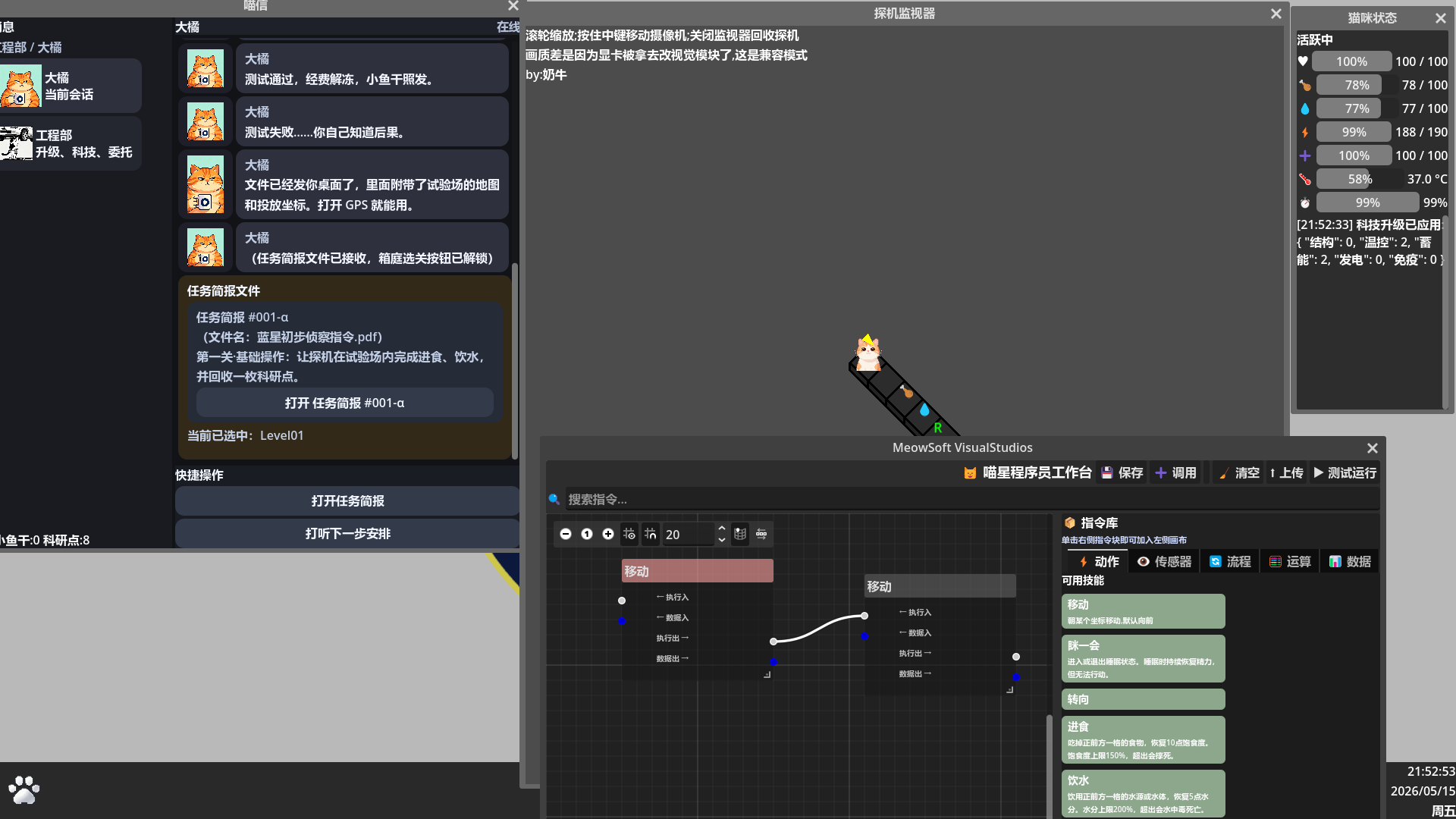Click the thermometer temperature icon
This screenshot has width=1456, height=819.
(1305, 179)
